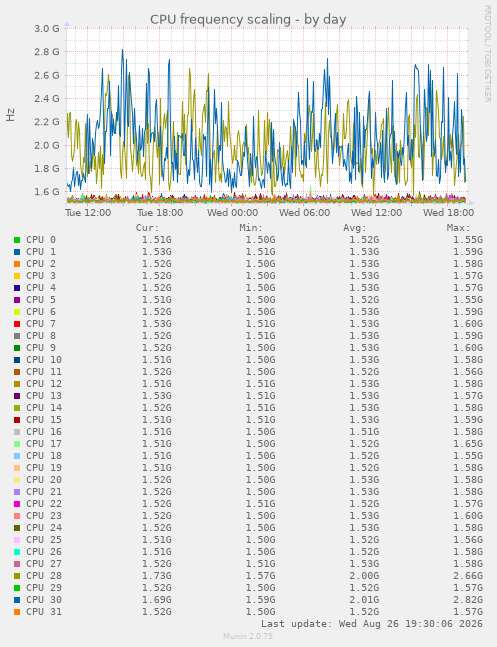Click the '3.0 G' y-axis label
The width and height of the screenshot is (497, 647).
click(47, 28)
